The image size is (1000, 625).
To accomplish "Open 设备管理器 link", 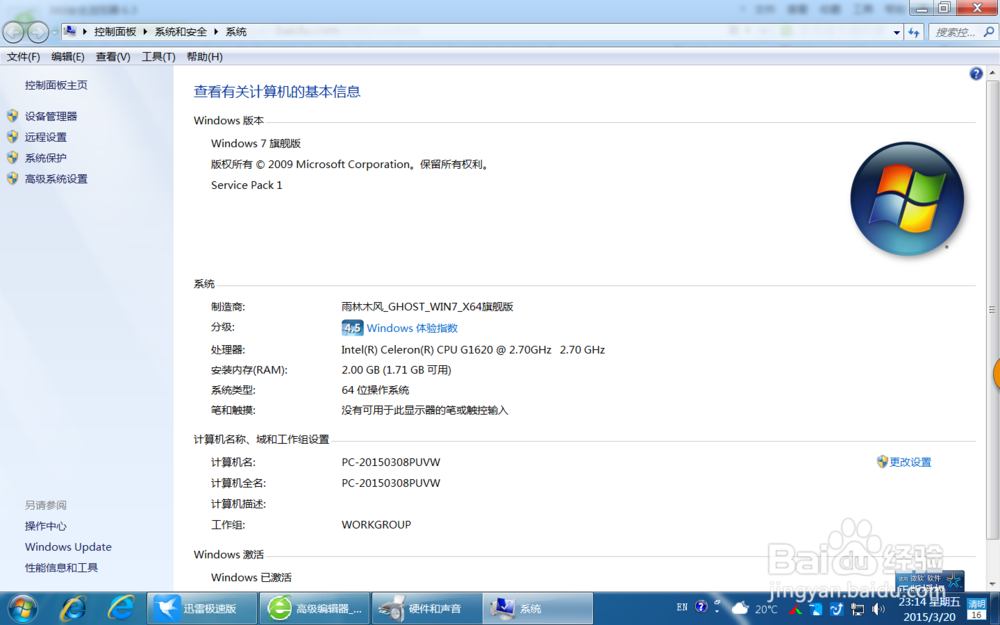I will (51, 116).
